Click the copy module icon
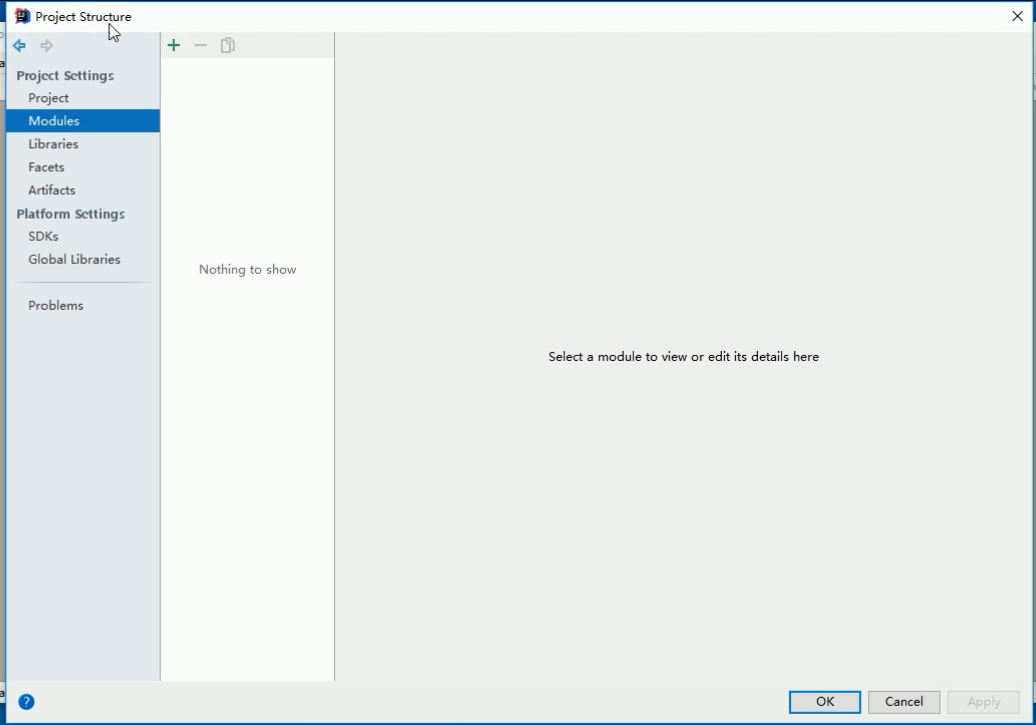Screen dimensions: 1036x725 pos(228,45)
